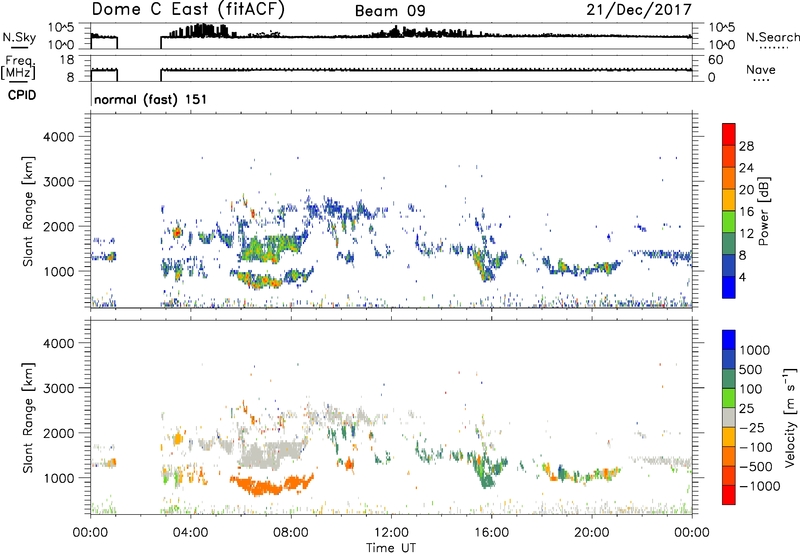The height and width of the screenshot is (554, 800).
Task: Click the 'normal (fast) 151' text
Action: pyautogui.click(x=151, y=99)
